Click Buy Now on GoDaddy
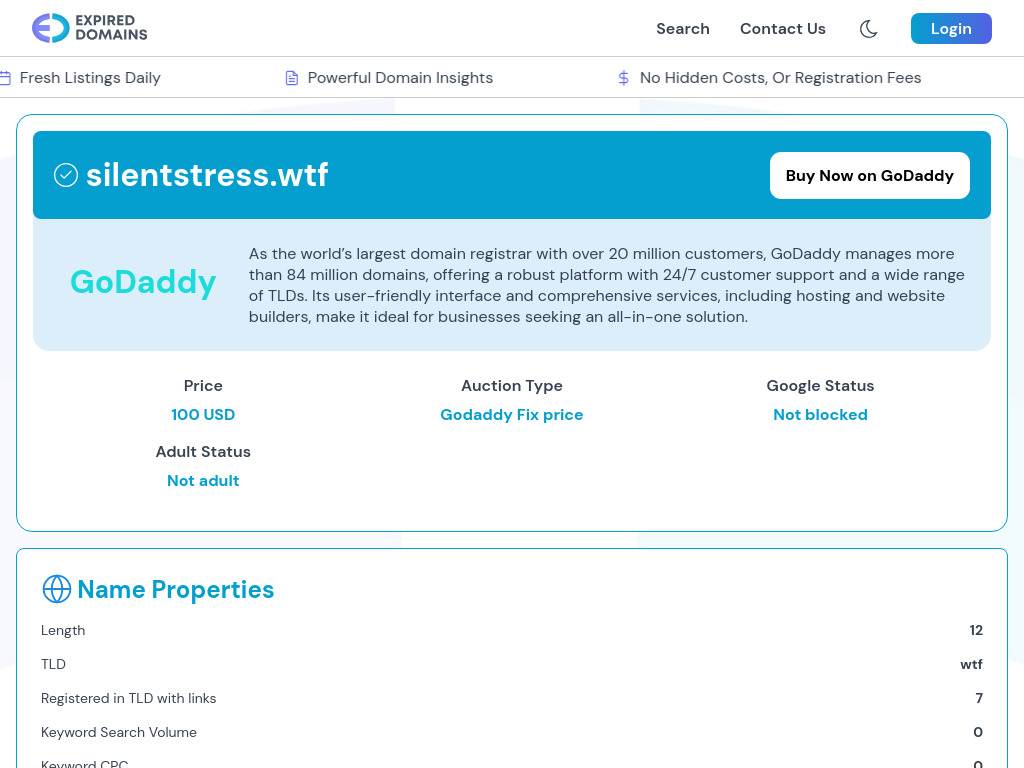Viewport: 1024px width, 768px height. [869, 175]
